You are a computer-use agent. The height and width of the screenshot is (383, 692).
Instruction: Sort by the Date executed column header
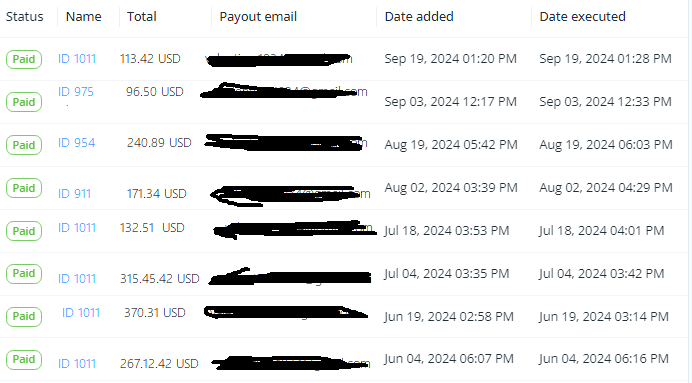(583, 17)
